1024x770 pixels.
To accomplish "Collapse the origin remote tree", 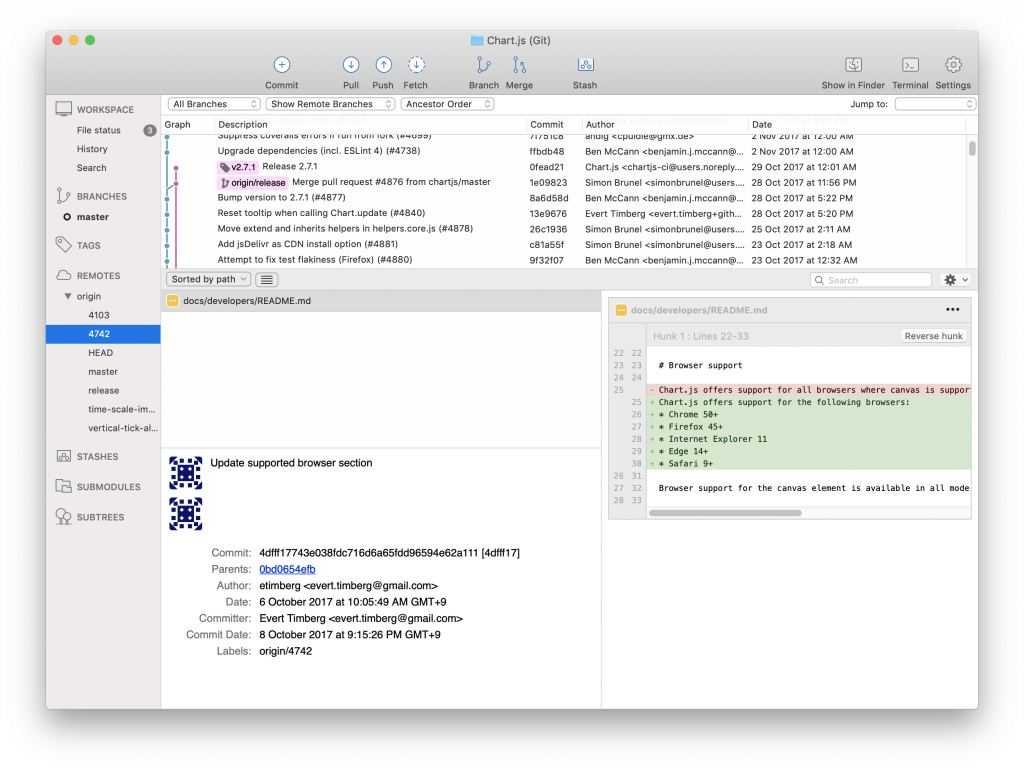I will (x=68, y=296).
